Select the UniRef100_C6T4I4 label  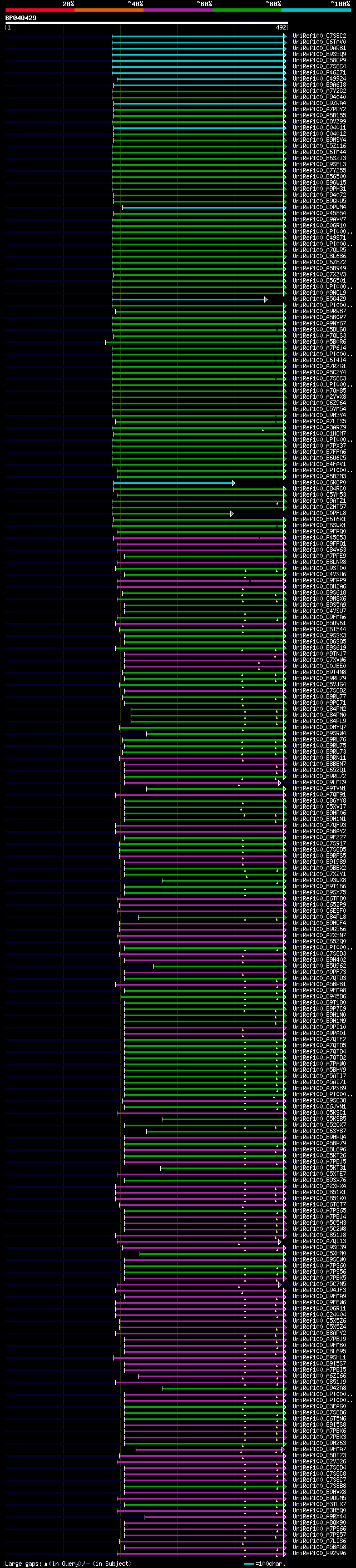click(x=319, y=360)
